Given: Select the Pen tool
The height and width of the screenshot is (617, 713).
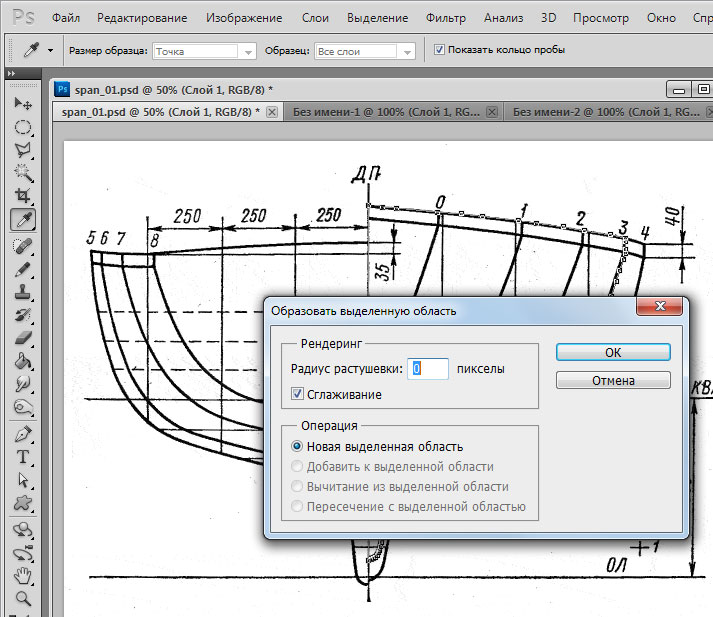Looking at the screenshot, I should 22,434.
